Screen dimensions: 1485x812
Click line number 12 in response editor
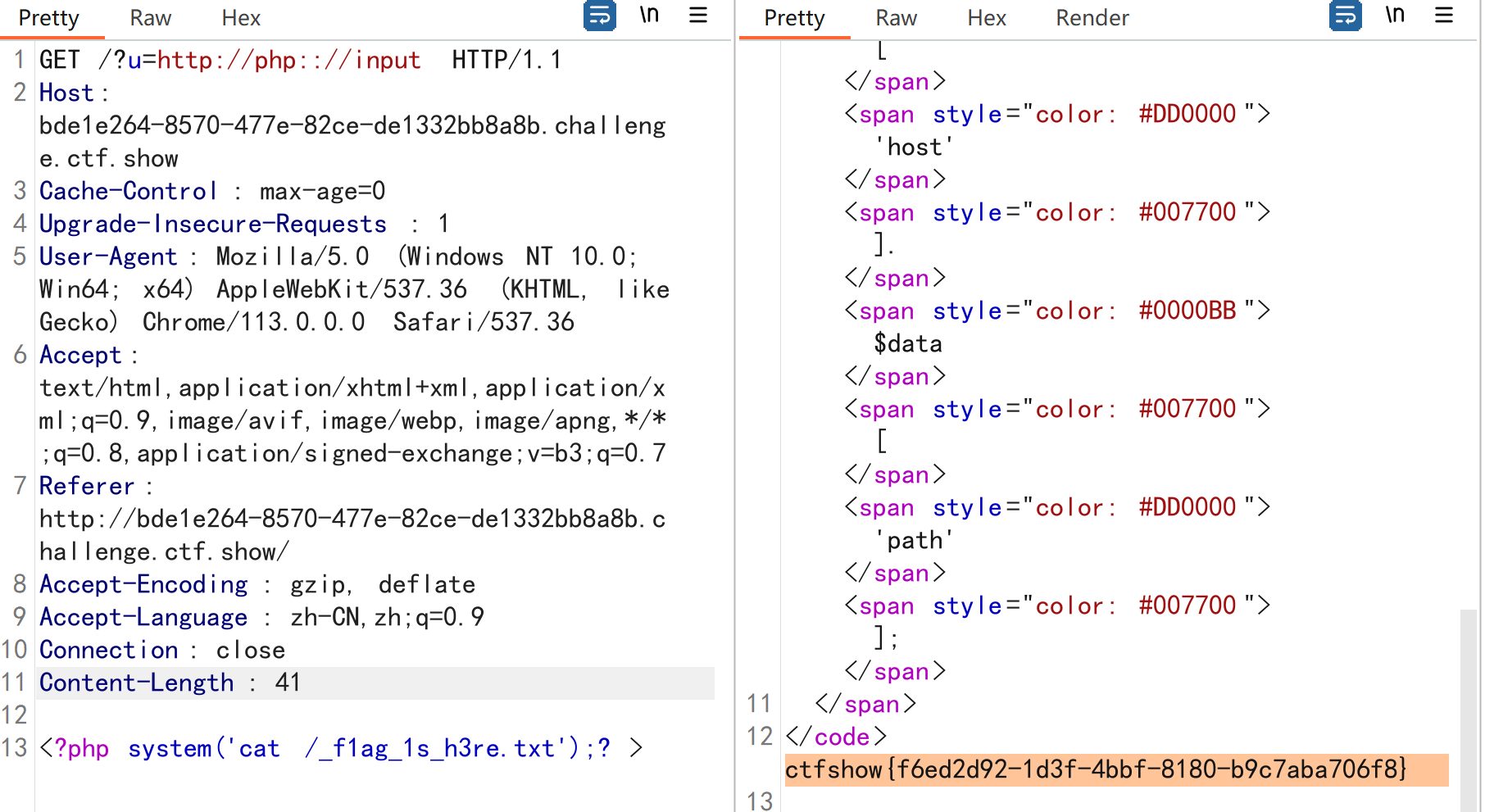coord(760,737)
